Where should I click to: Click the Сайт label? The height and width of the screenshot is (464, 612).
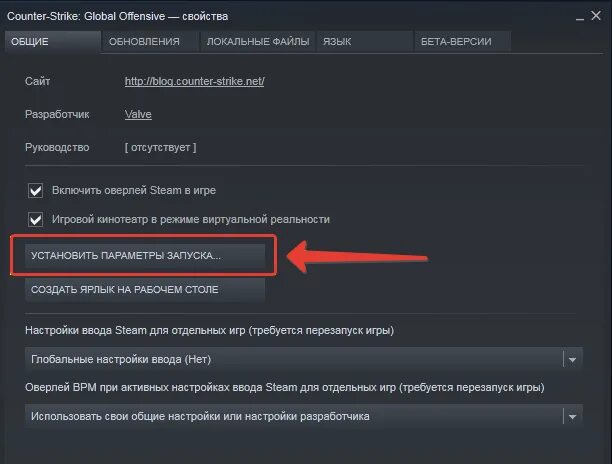click(37, 81)
